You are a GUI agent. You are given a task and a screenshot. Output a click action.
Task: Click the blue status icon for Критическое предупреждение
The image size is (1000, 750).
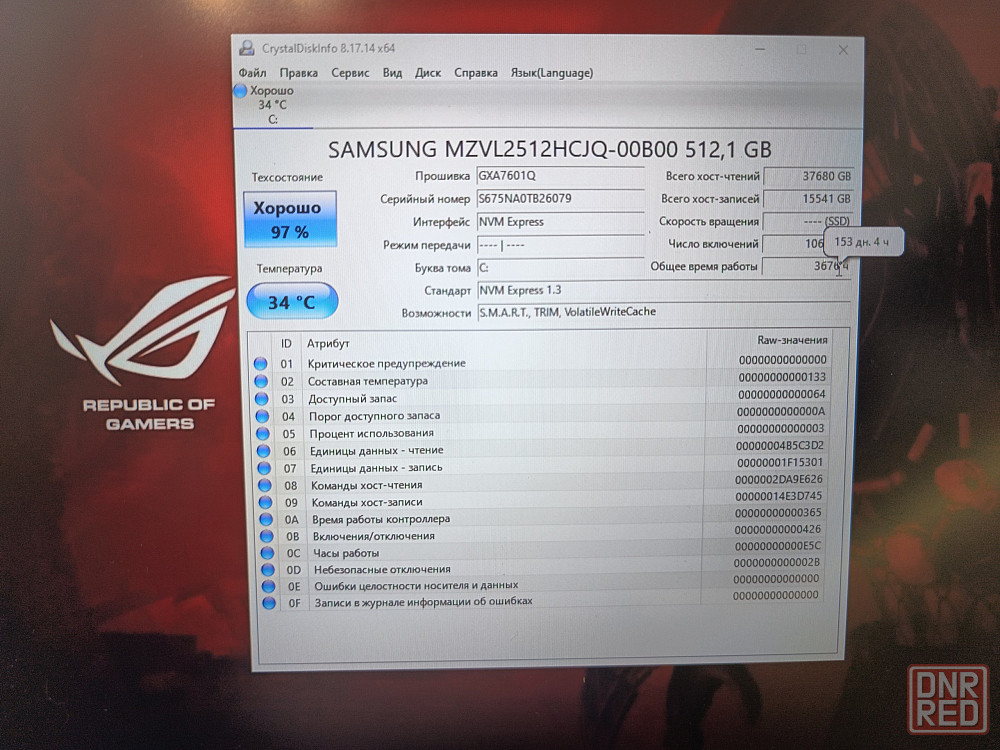260,364
